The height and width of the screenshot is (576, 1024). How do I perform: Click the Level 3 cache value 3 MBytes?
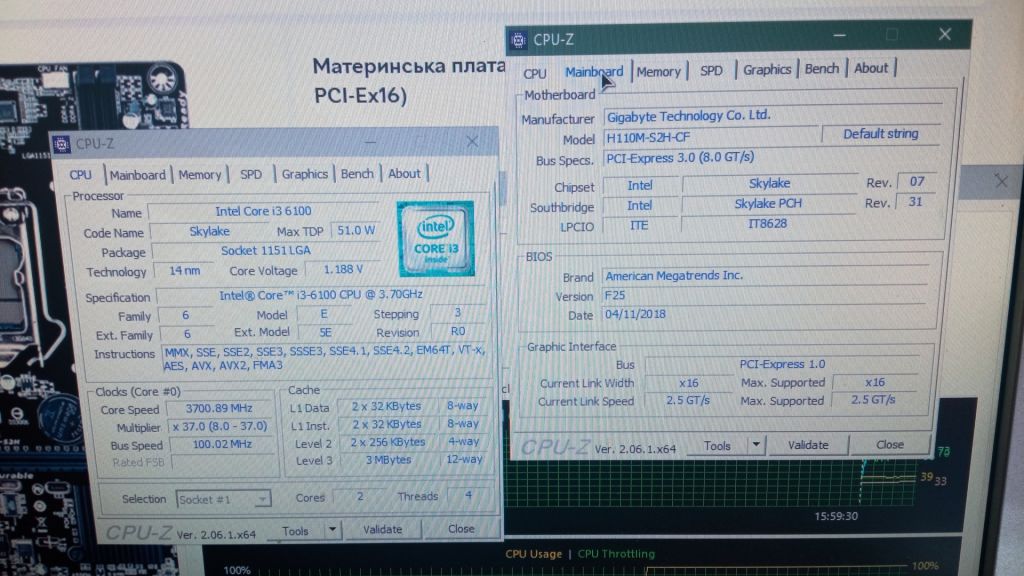coord(388,460)
